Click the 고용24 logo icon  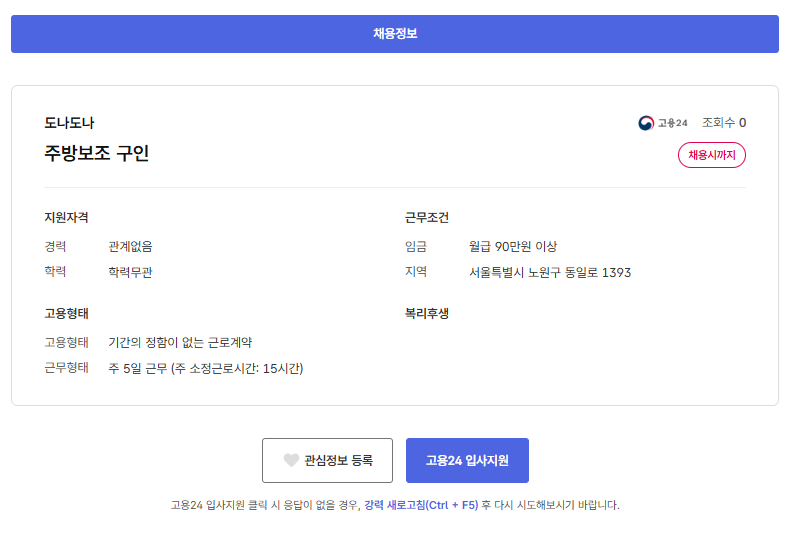point(646,123)
